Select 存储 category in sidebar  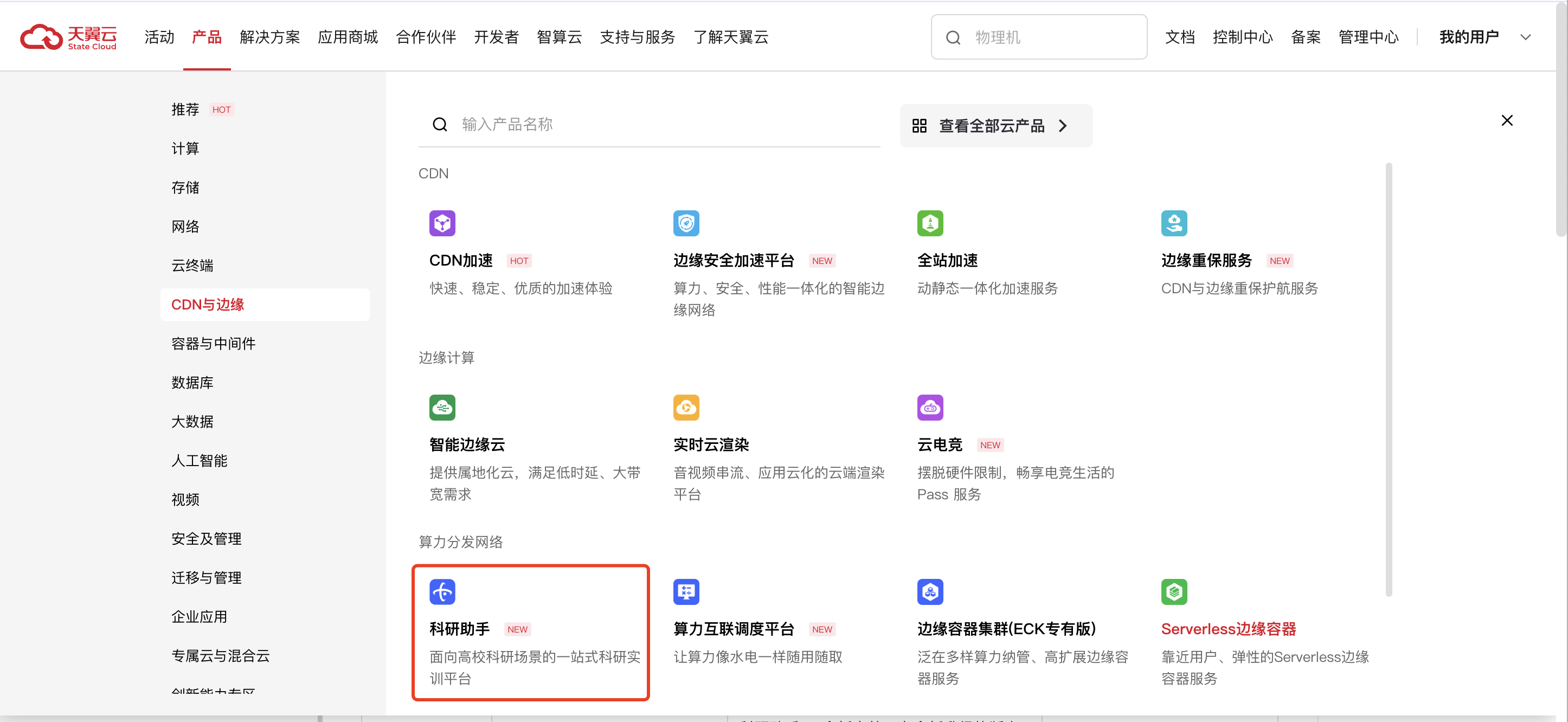click(185, 188)
